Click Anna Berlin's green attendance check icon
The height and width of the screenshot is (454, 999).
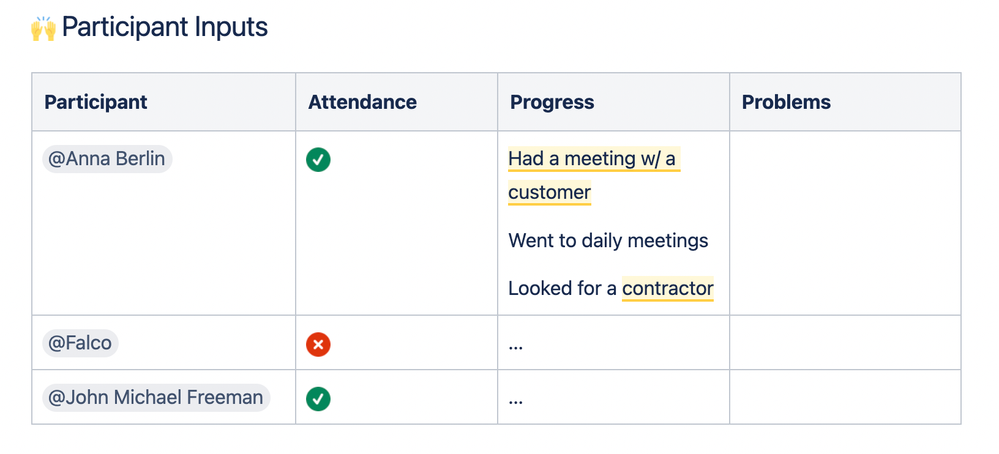318,160
